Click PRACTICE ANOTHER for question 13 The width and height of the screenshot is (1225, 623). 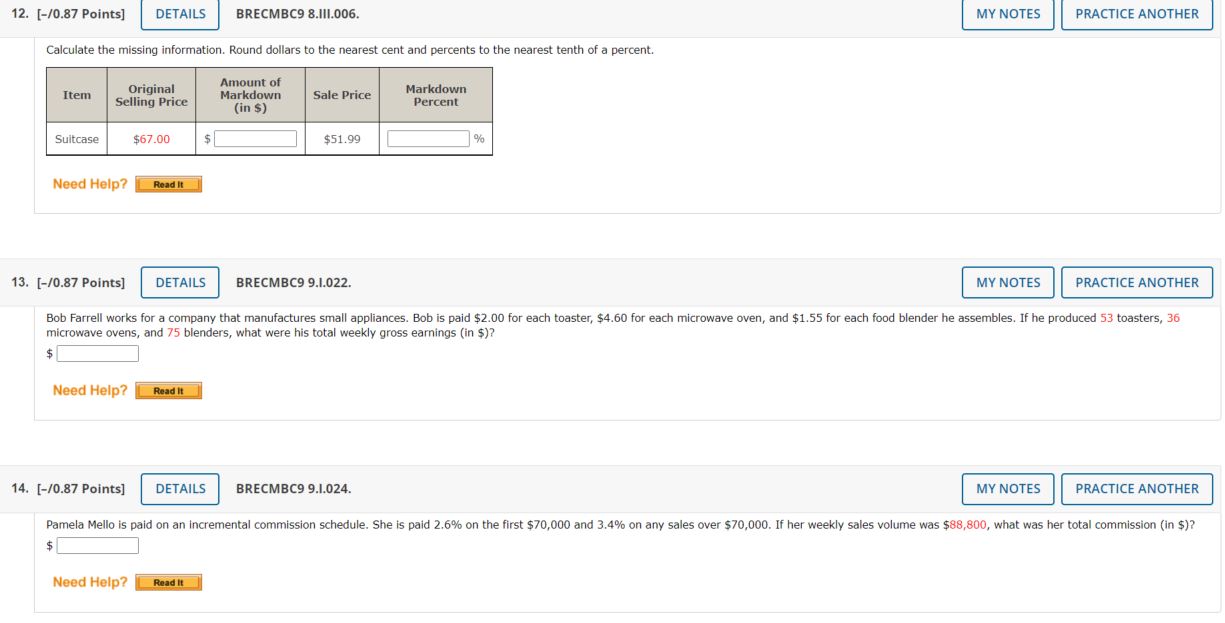coord(1136,282)
